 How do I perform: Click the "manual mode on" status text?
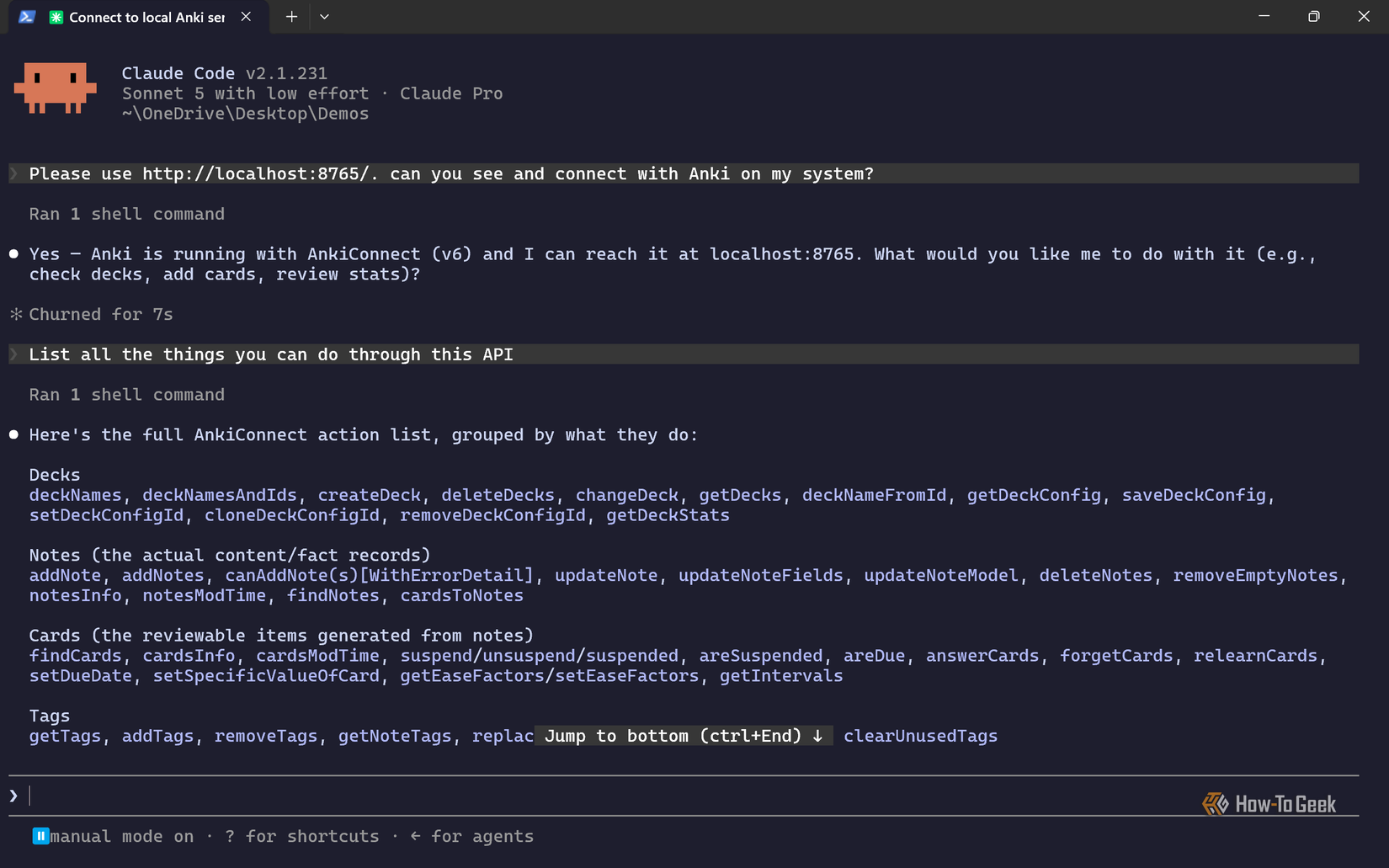point(122,836)
